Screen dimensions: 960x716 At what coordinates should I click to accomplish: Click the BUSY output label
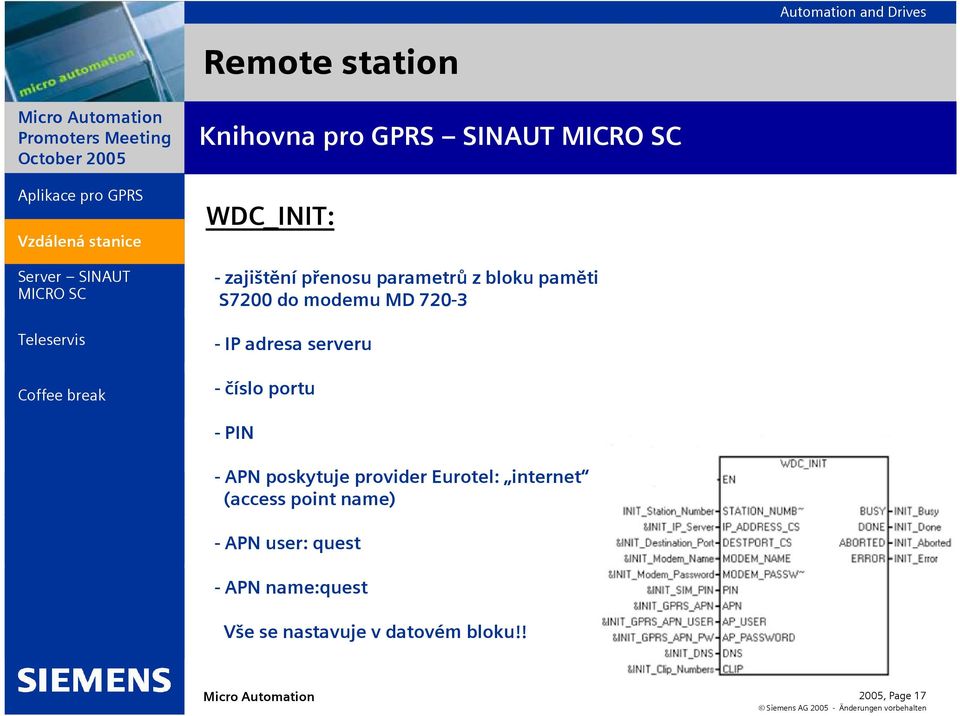tap(872, 511)
